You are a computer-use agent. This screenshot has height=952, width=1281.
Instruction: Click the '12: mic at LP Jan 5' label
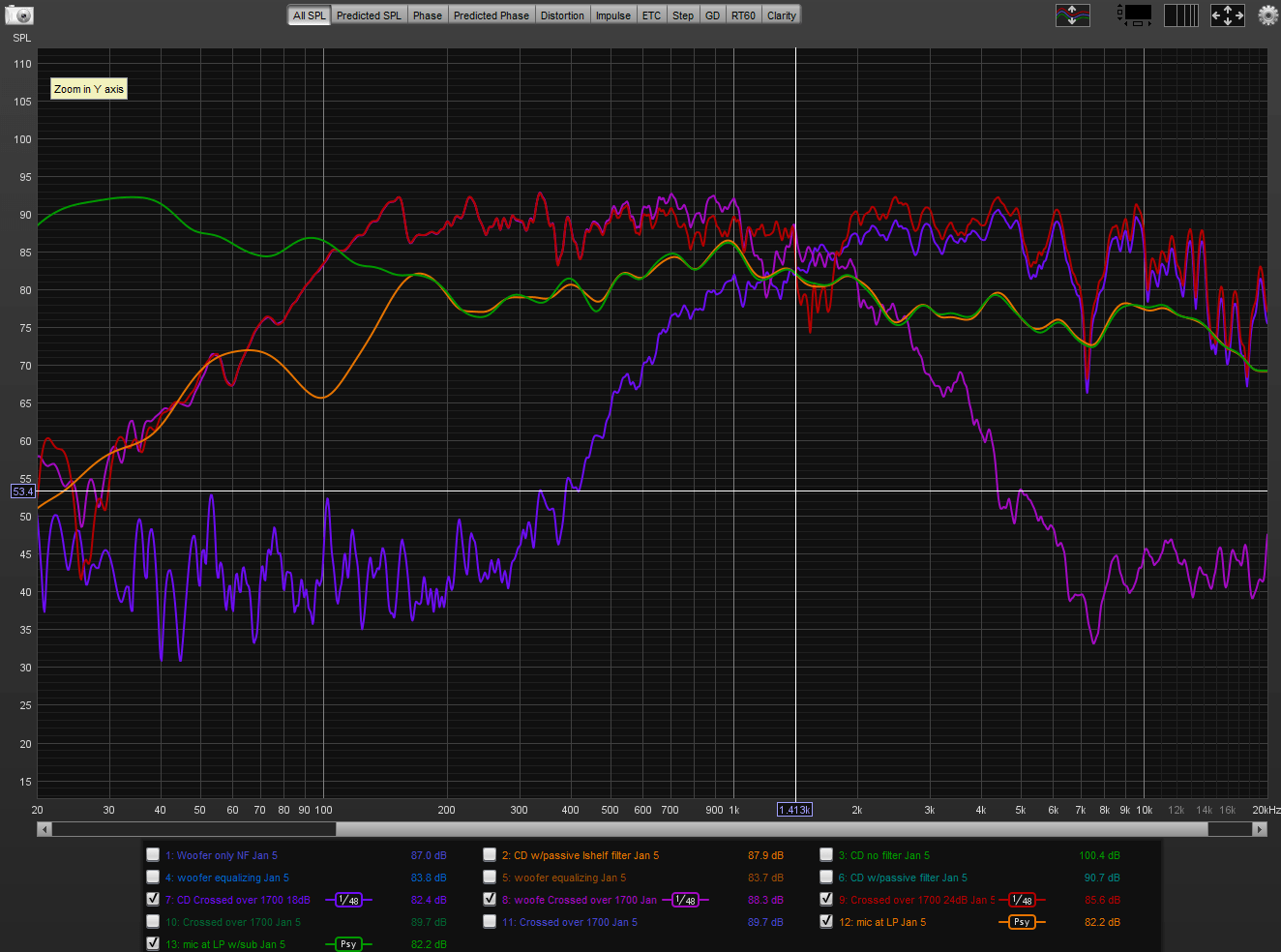tap(882, 922)
